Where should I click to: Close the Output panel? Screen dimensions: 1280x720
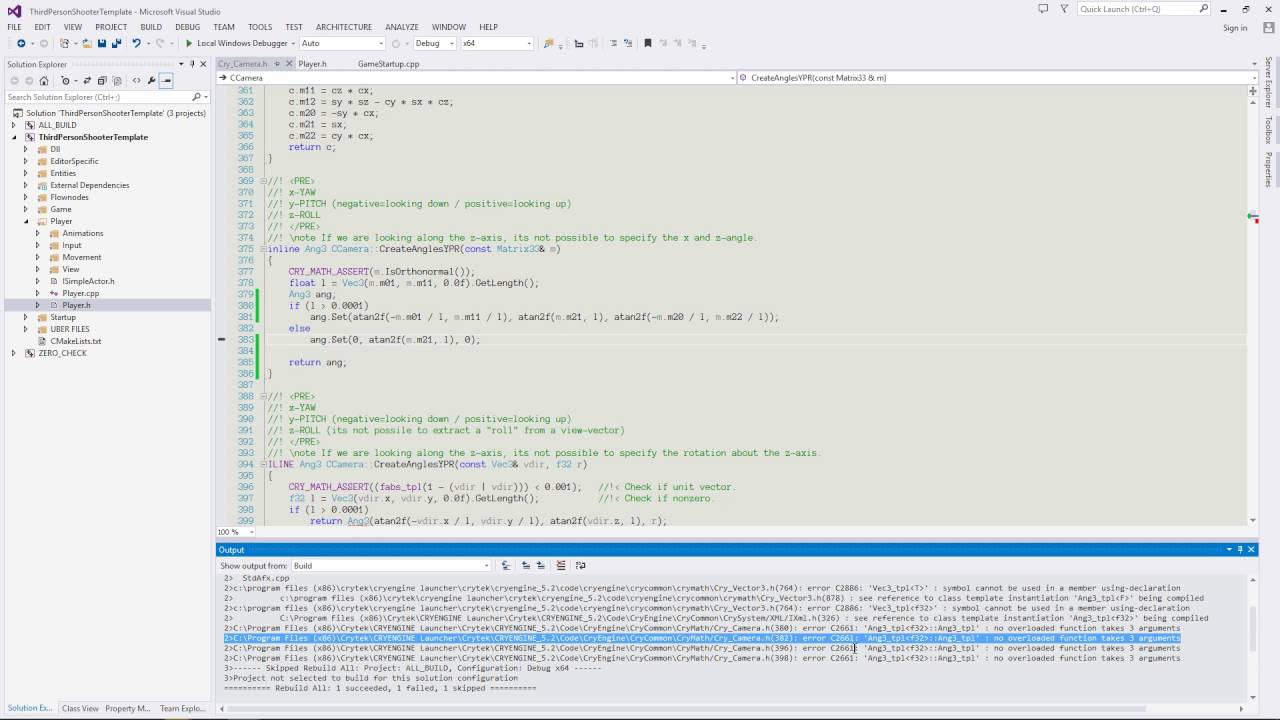coord(1251,549)
